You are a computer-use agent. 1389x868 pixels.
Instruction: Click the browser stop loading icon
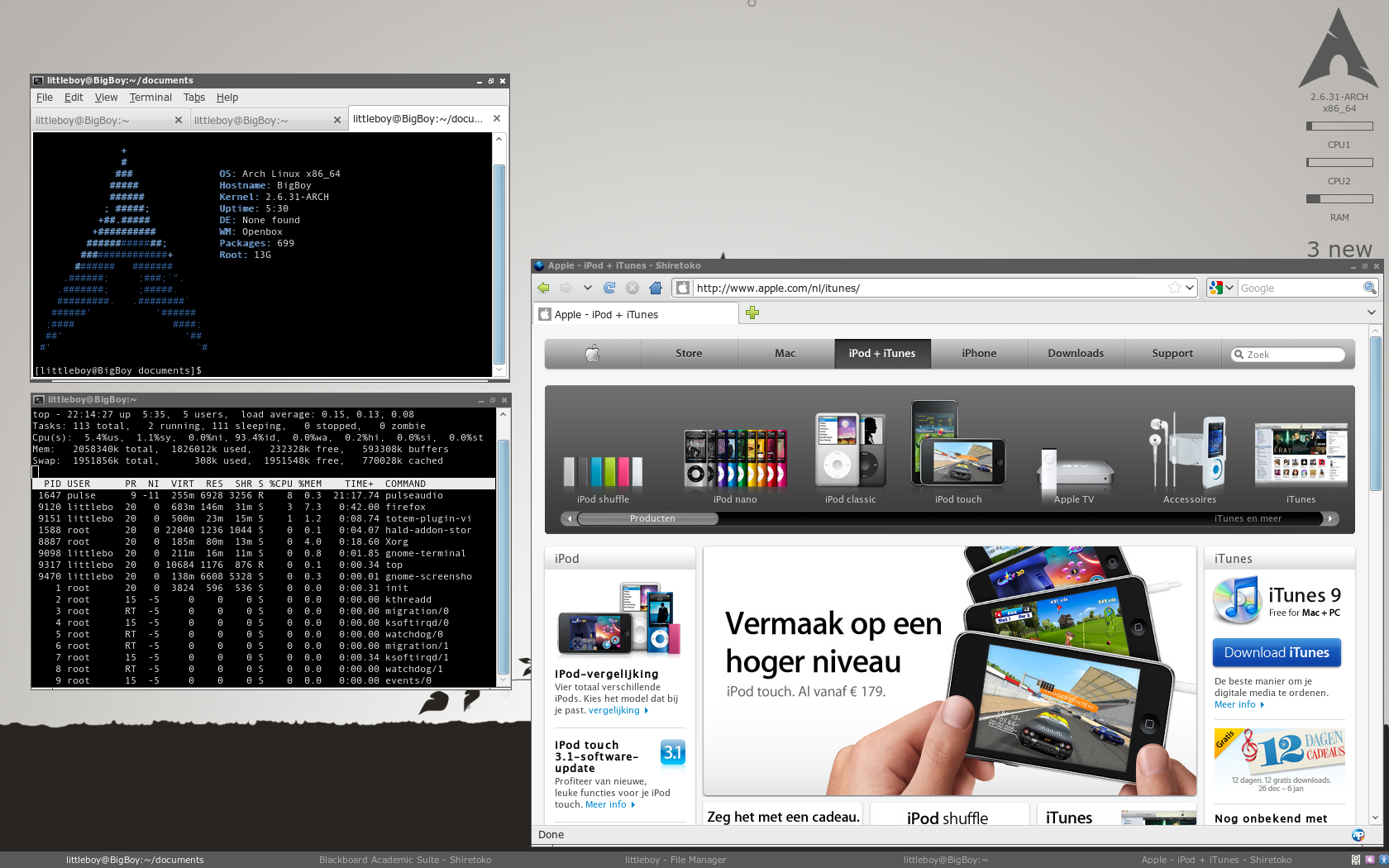click(632, 288)
